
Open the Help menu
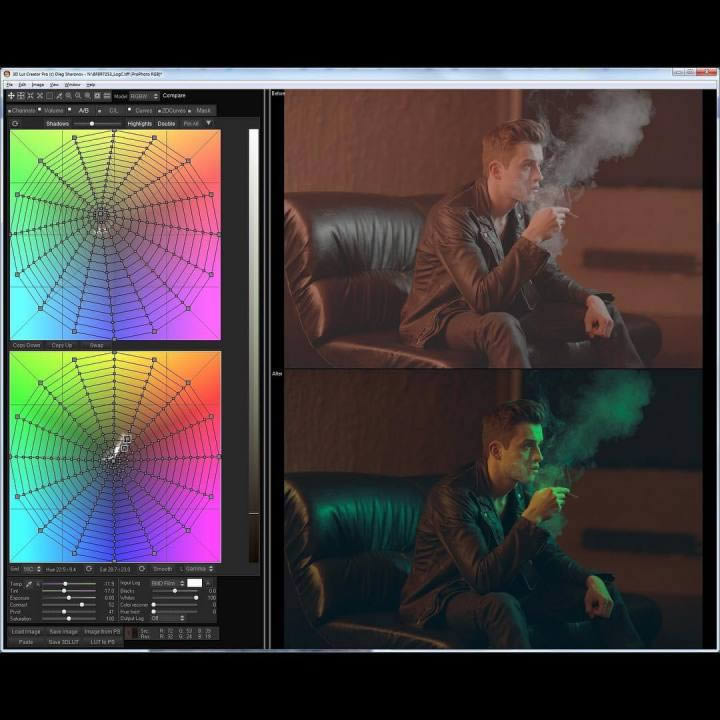tap(91, 85)
